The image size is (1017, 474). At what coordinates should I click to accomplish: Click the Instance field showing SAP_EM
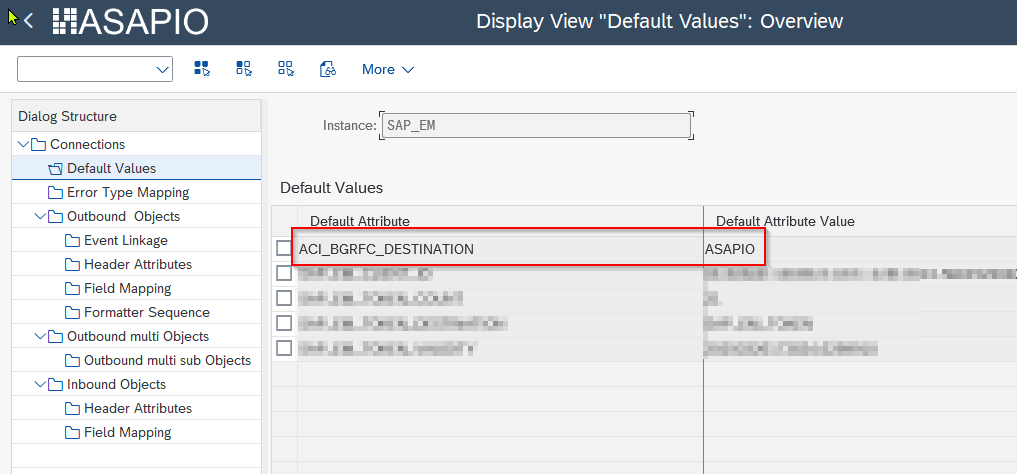[536, 125]
